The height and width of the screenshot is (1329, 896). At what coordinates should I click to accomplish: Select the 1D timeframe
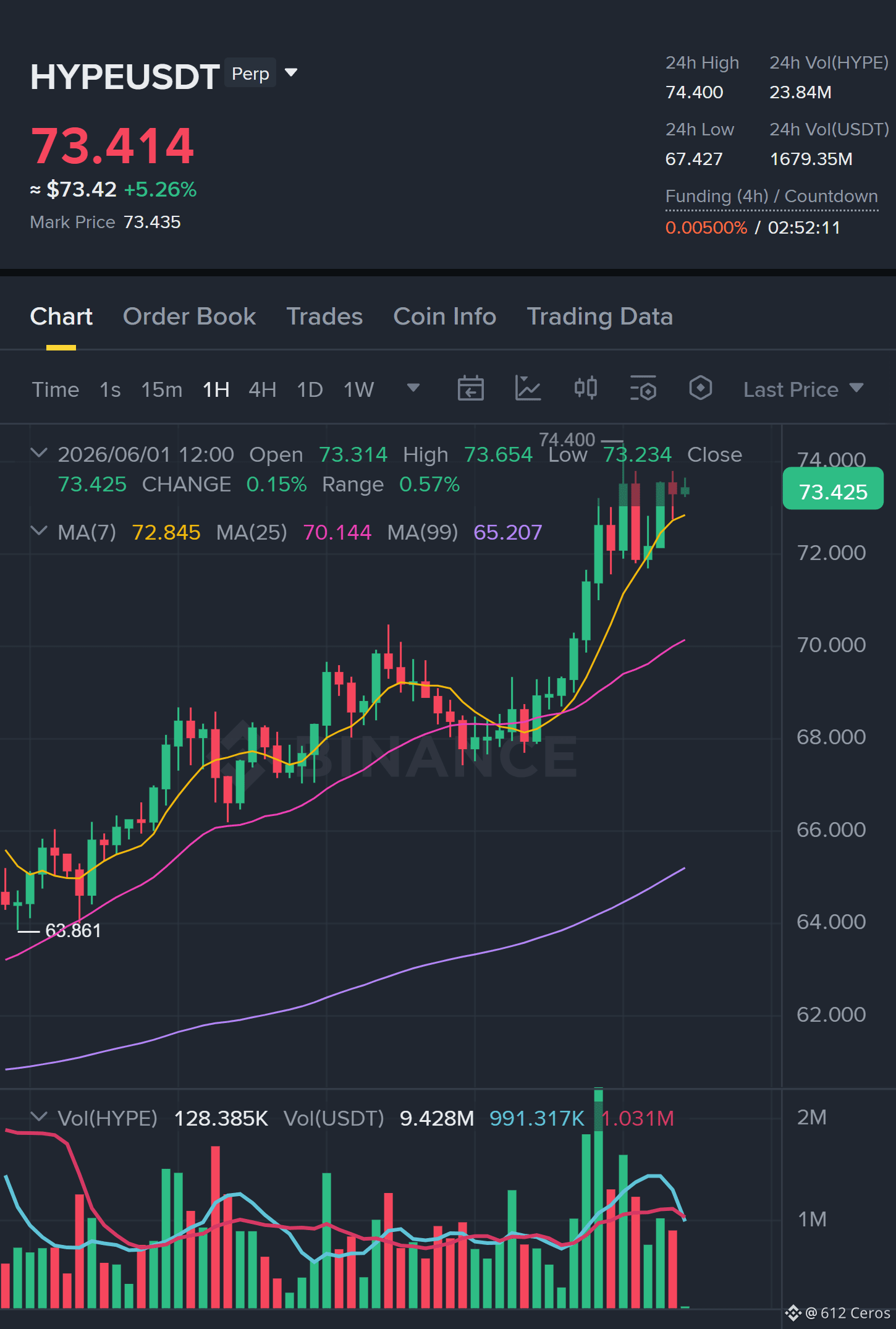(310, 389)
